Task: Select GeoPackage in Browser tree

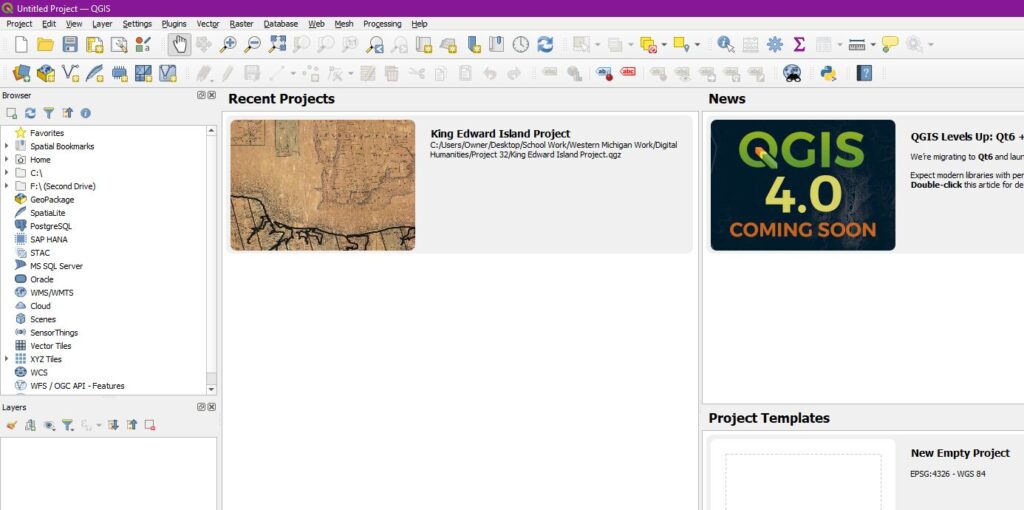Action: 52,199
